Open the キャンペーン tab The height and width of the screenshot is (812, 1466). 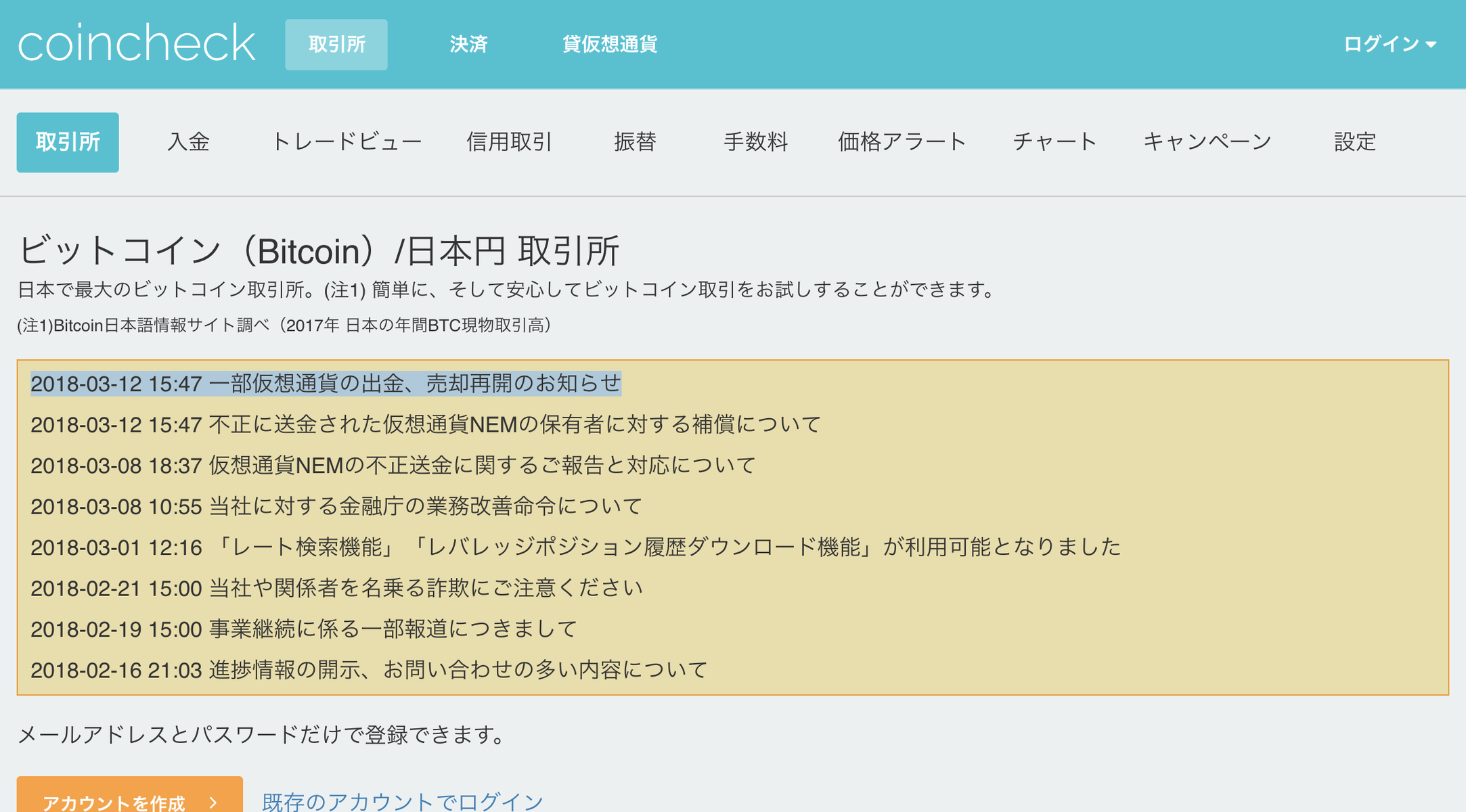[1207, 142]
